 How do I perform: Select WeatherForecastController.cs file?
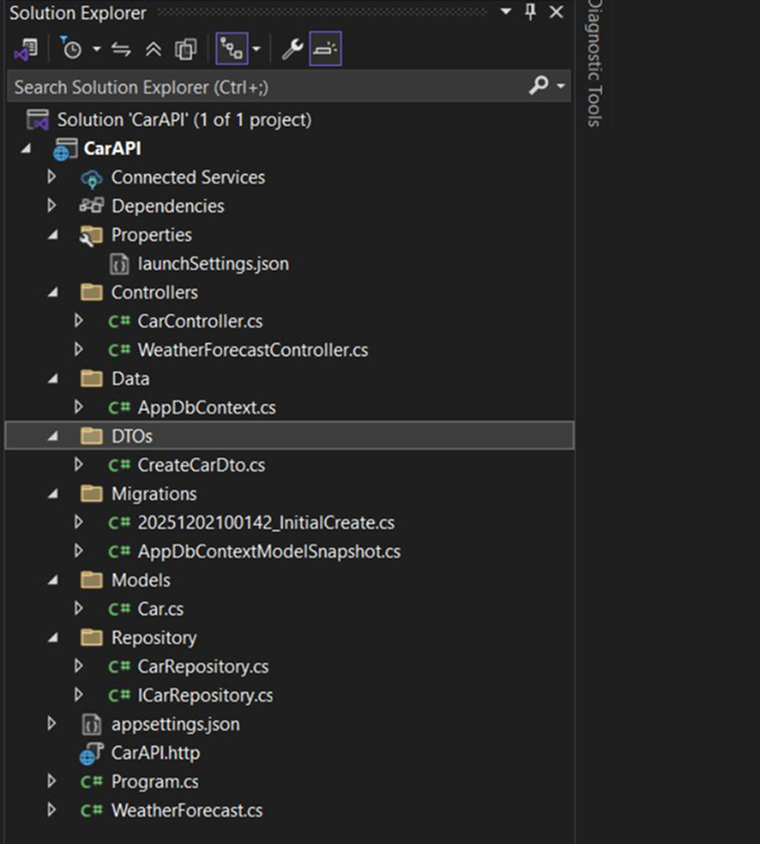coord(253,350)
